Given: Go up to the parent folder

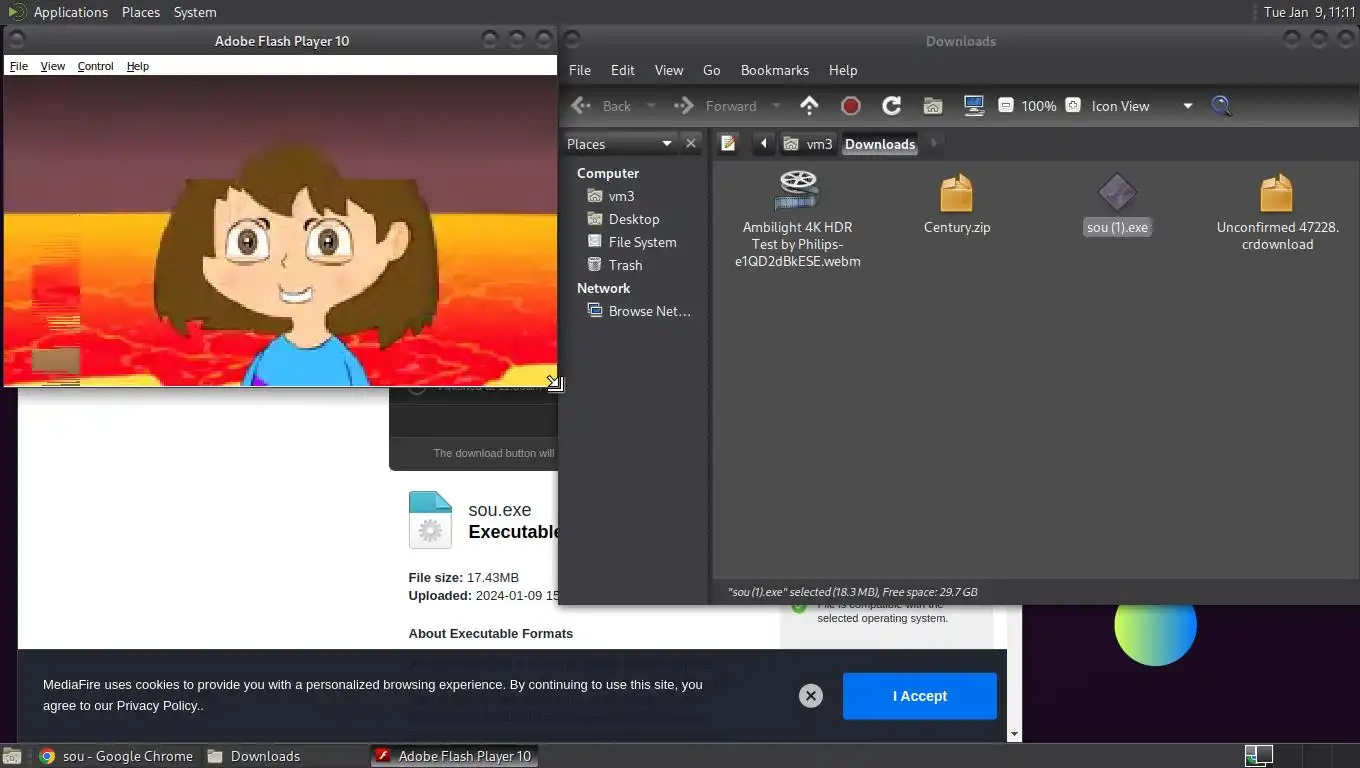Looking at the screenshot, I should click(x=809, y=105).
